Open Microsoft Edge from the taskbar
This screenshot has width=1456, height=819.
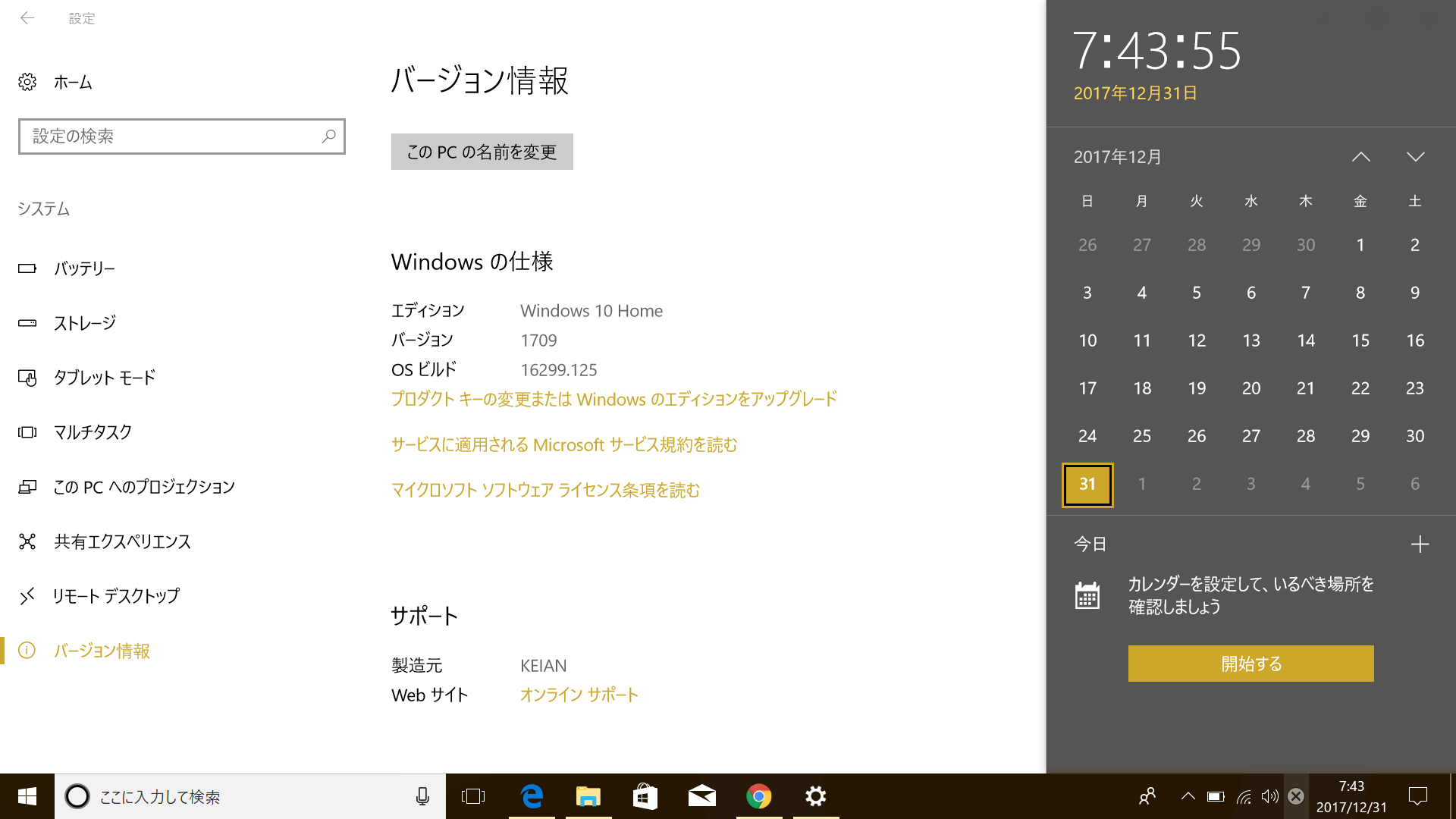532,796
